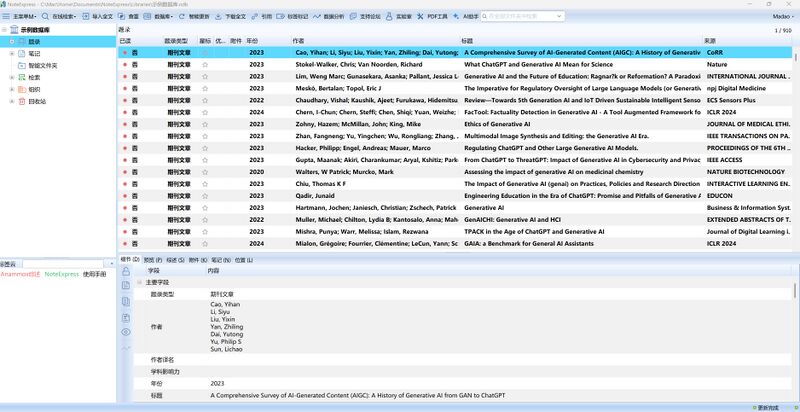
Task: Sort records by 年份 column header
Action: (252, 40)
